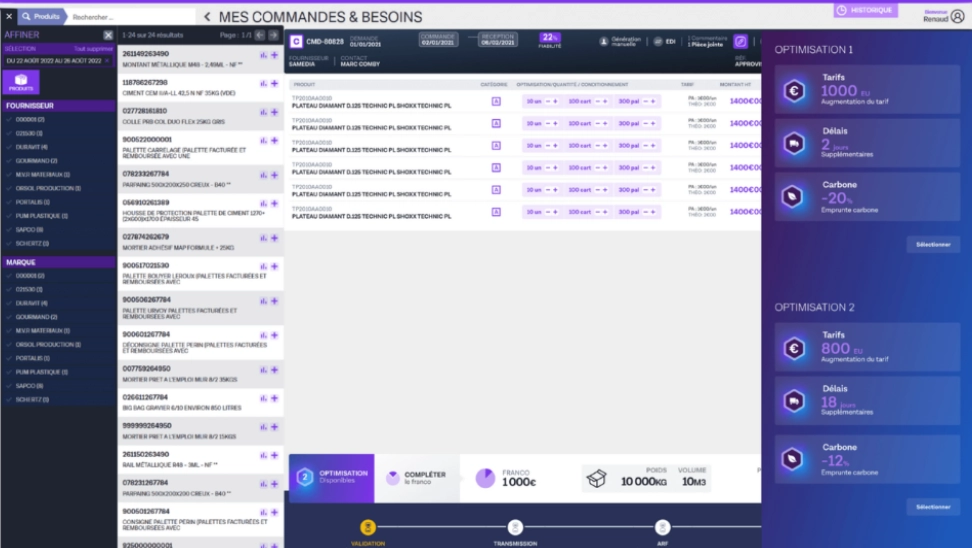Add product 261149263490 with plus icon
This screenshot has height=548, width=972.
tap(275, 55)
